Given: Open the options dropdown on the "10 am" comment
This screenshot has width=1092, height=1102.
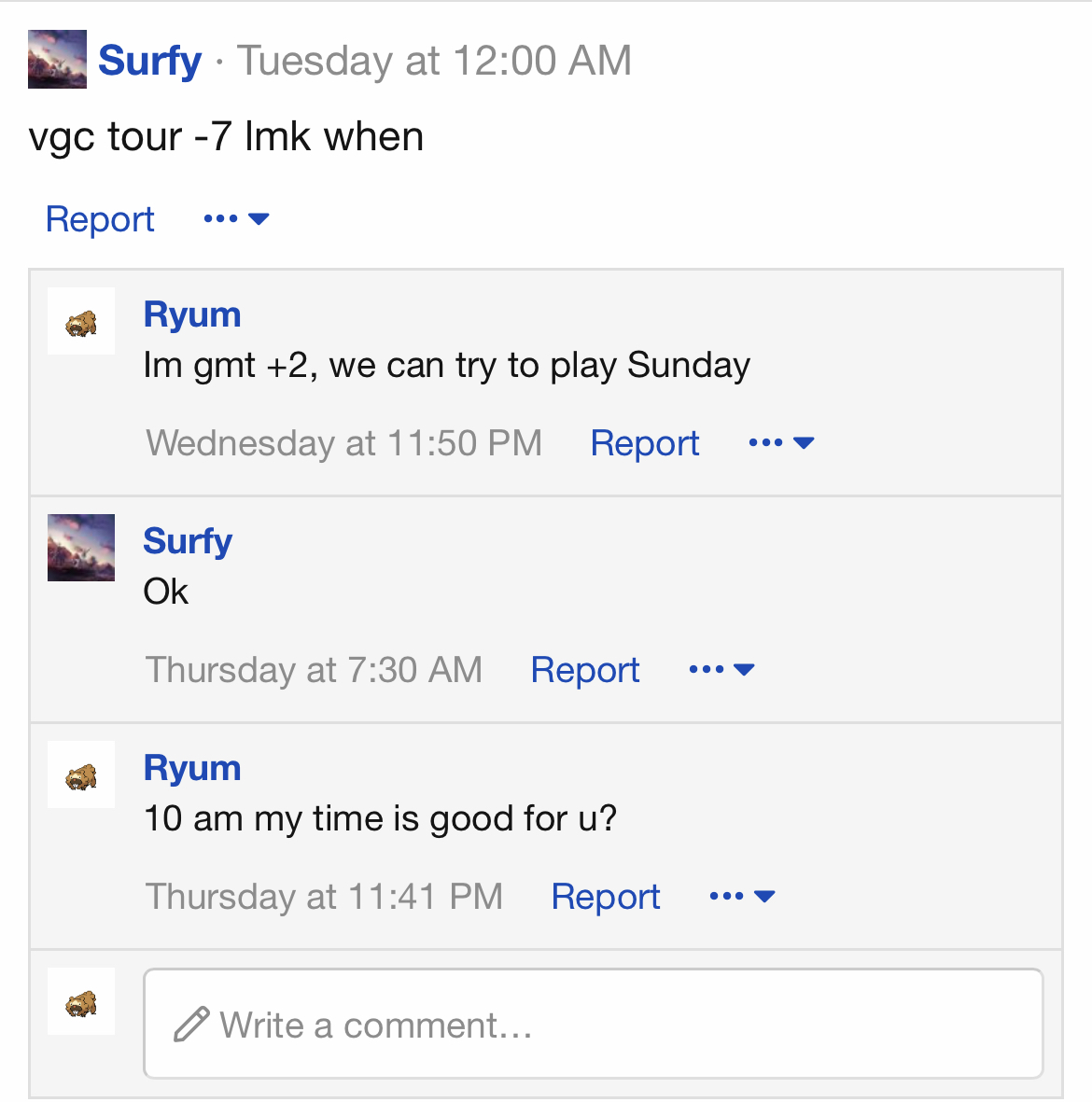Looking at the screenshot, I should (742, 897).
